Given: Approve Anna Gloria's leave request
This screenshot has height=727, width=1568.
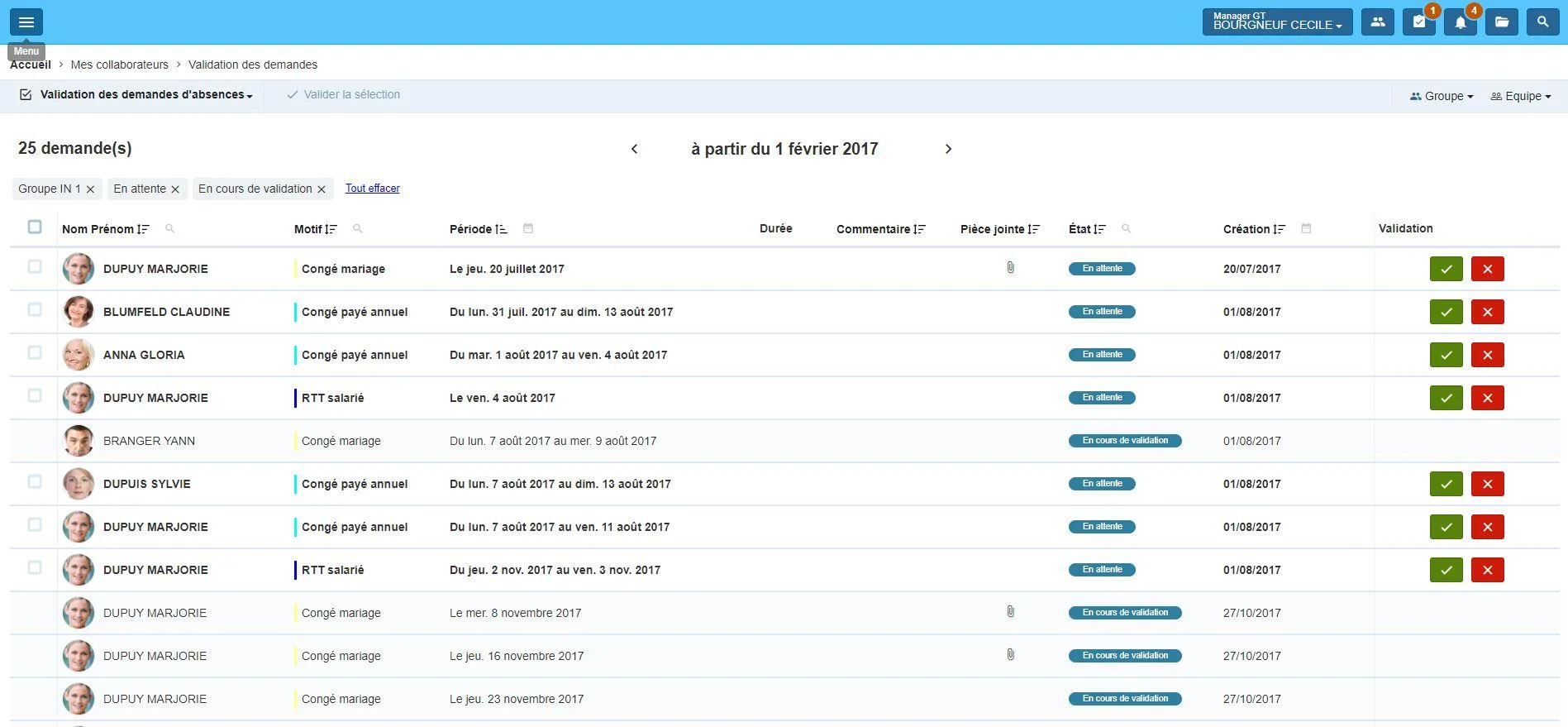Looking at the screenshot, I should [1446, 355].
